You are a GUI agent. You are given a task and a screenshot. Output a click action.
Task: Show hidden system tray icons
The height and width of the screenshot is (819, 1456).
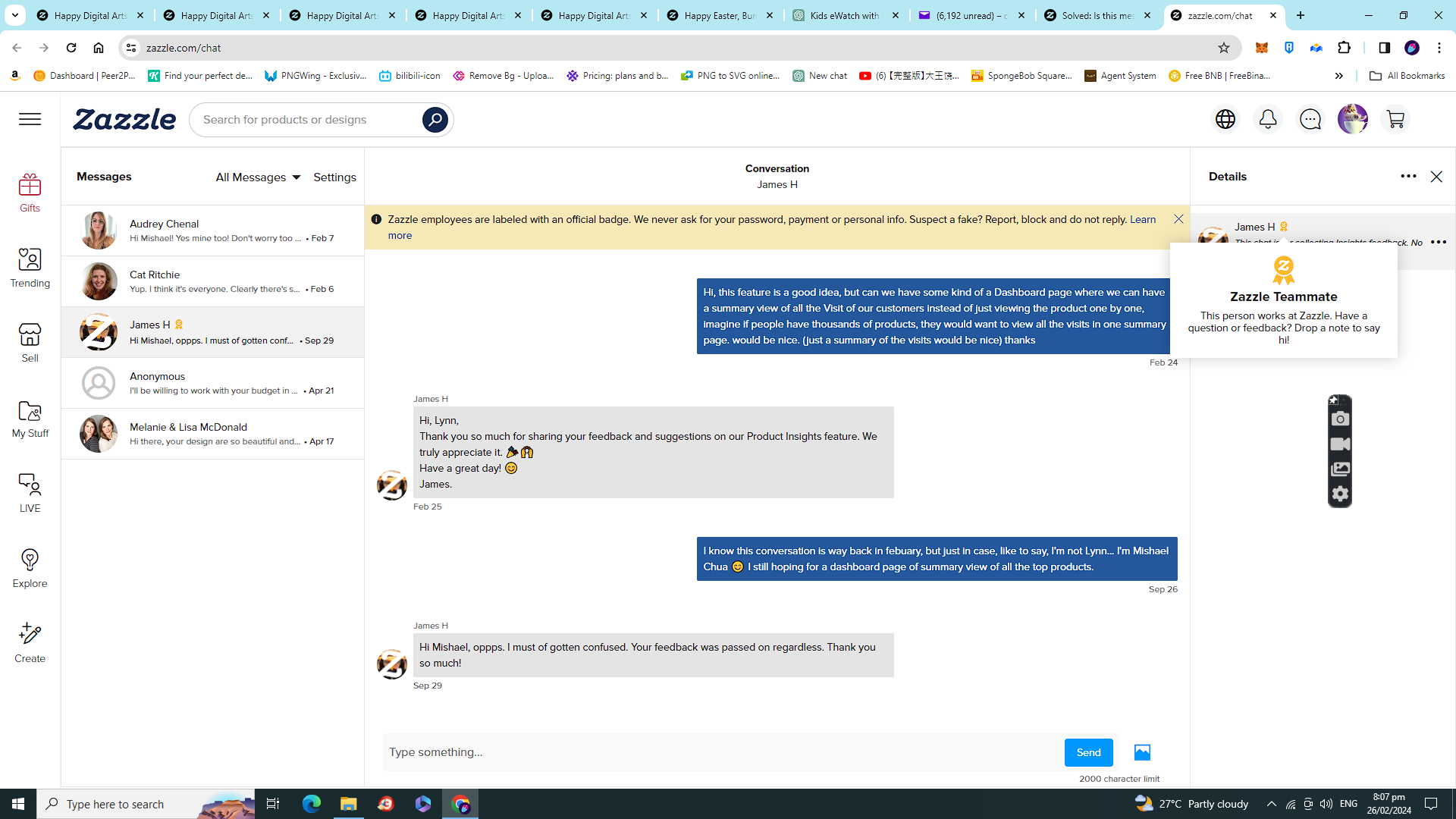(1272, 804)
